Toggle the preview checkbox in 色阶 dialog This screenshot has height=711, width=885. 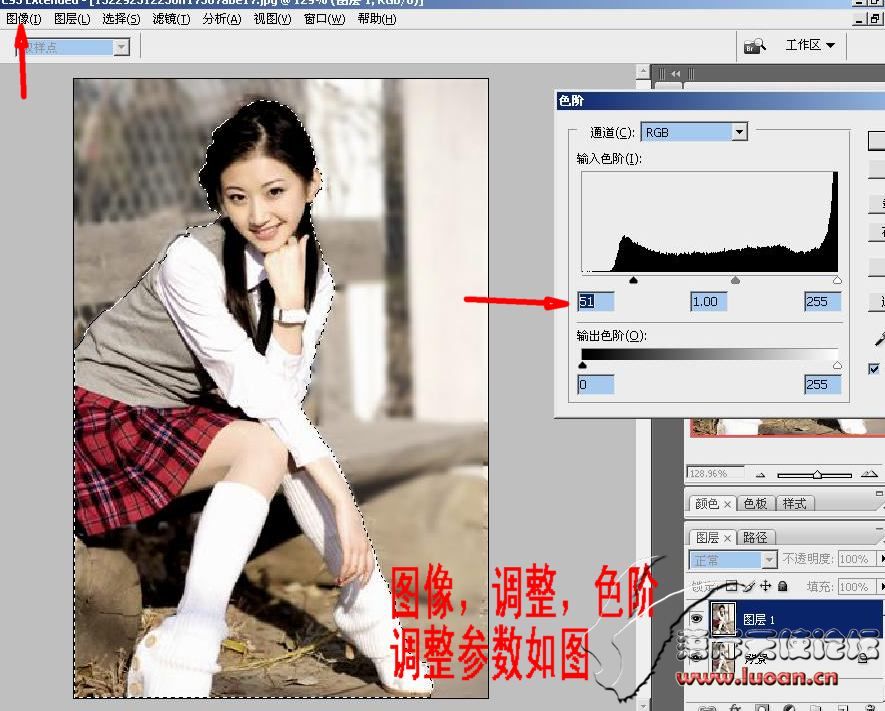tap(874, 368)
